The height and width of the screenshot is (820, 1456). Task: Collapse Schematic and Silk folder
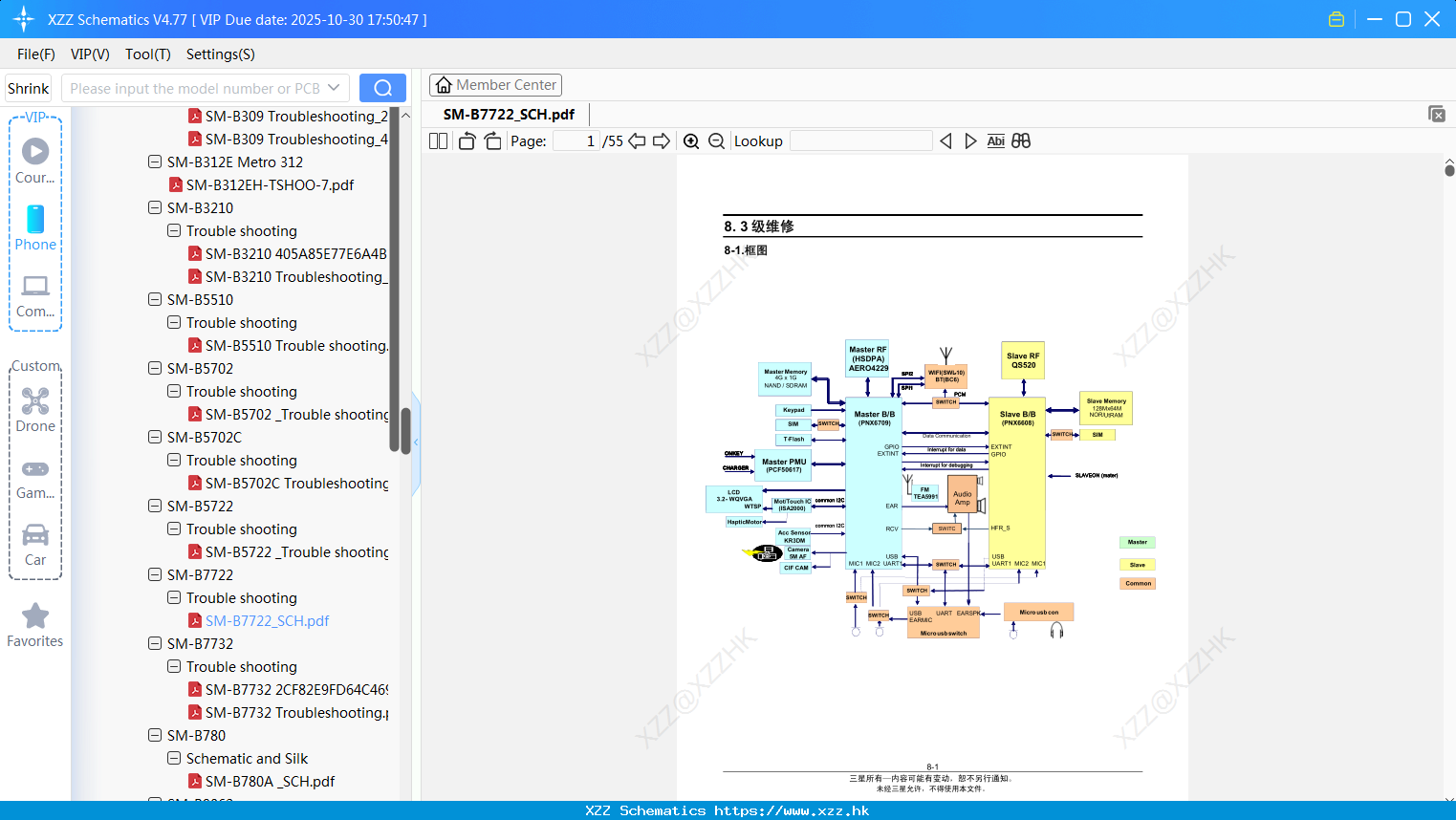click(x=174, y=758)
